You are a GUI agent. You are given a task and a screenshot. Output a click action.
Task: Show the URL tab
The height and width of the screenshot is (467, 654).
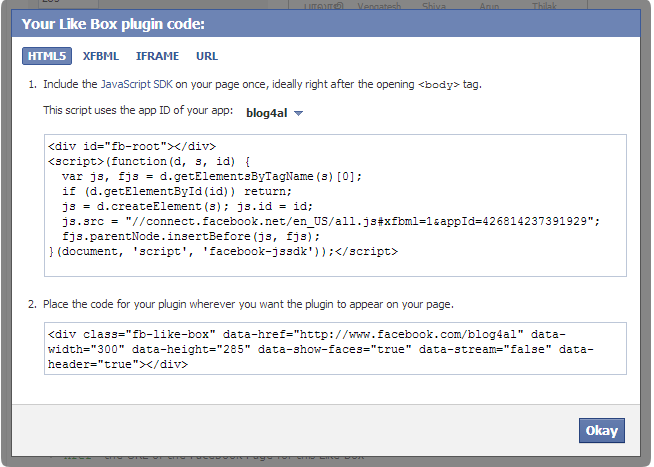point(207,56)
